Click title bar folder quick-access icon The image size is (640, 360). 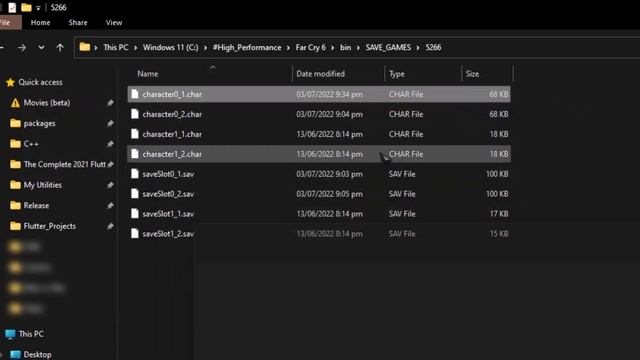[26, 7]
